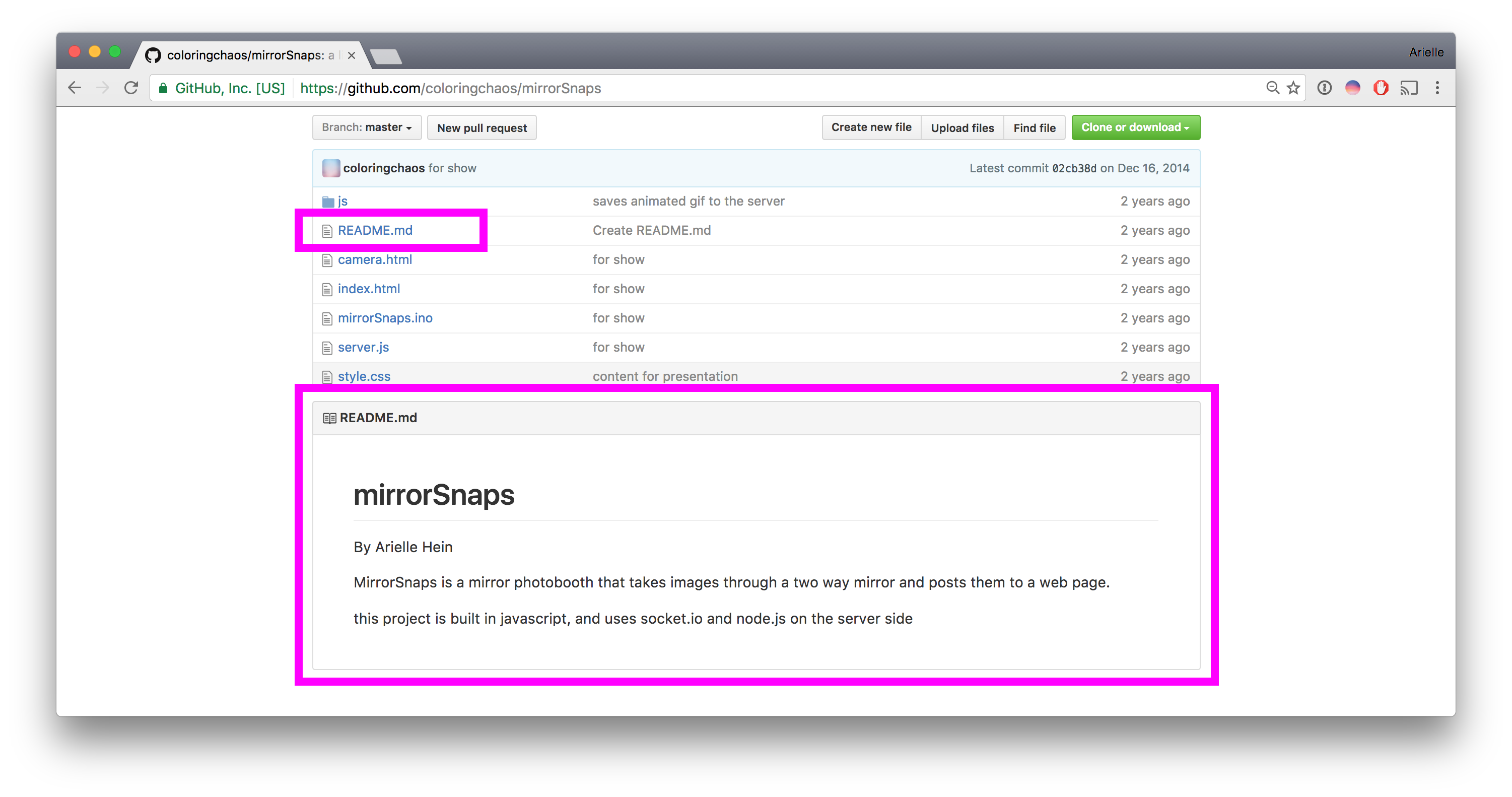Click the 'By Arielle Hein' line
This screenshot has height=797, width=1512.
[402, 547]
